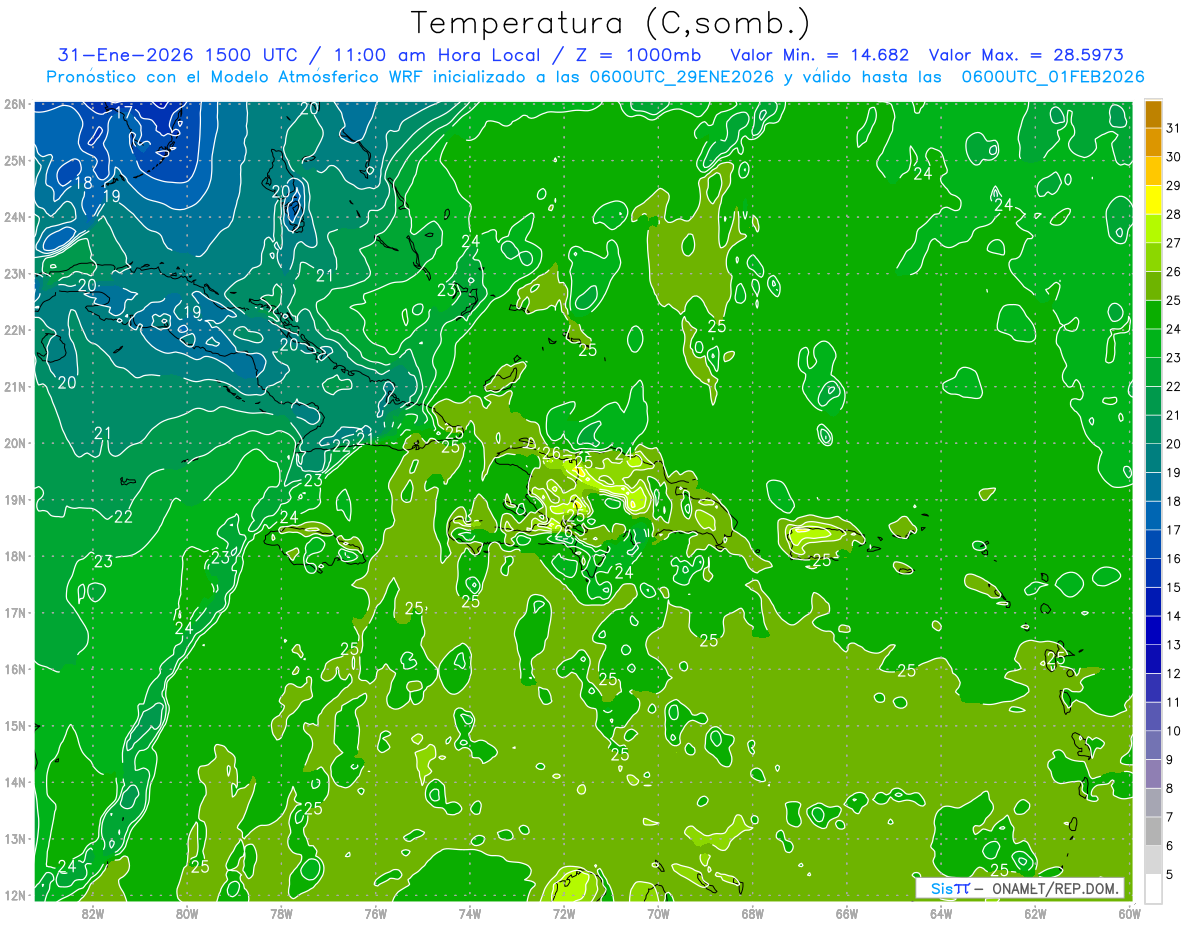The width and height of the screenshot is (1200, 927).
Task: Select the colorbar legend value "29"
Action: pyautogui.click(x=1174, y=185)
